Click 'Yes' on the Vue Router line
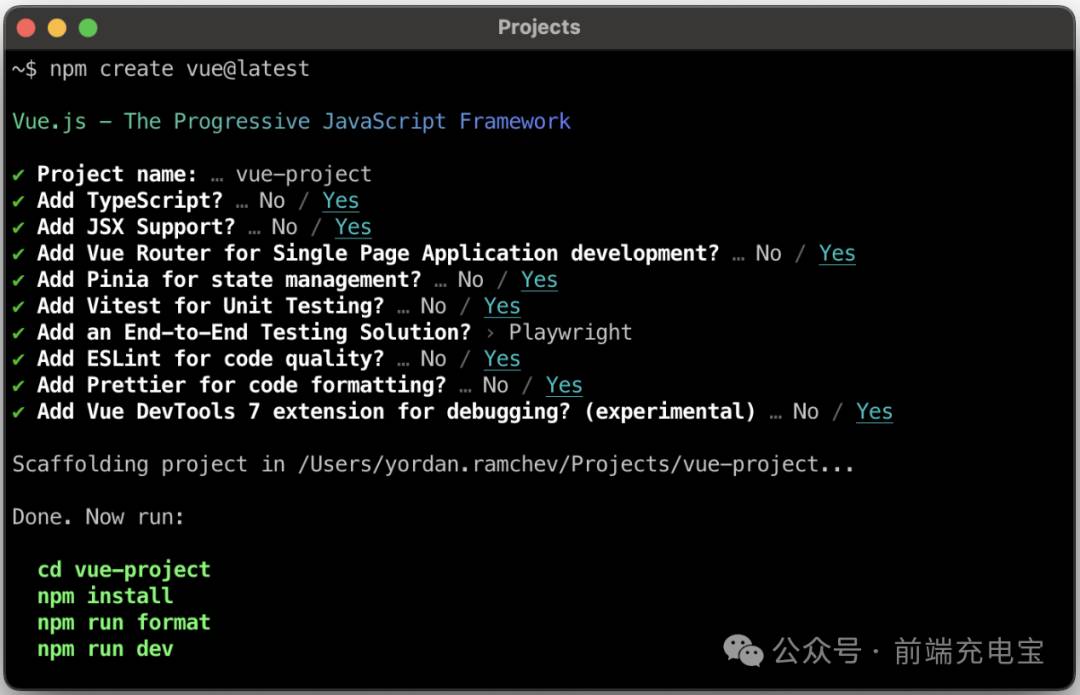1080x695 pixels. click(x=837, y=253)
